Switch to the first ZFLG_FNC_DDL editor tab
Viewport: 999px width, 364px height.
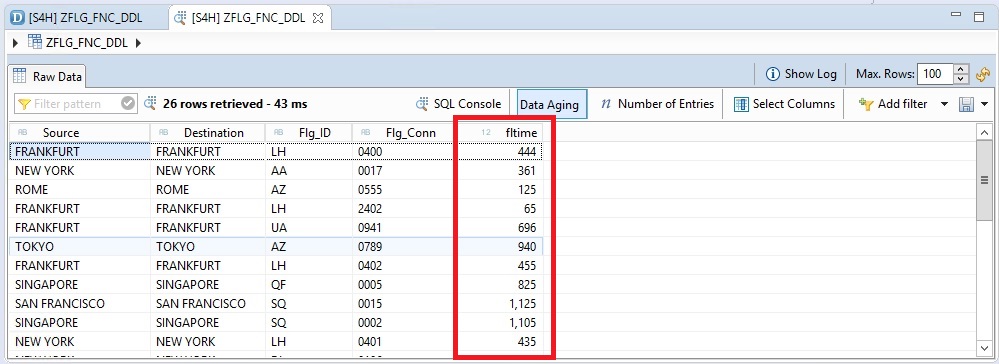pos(78,18)
